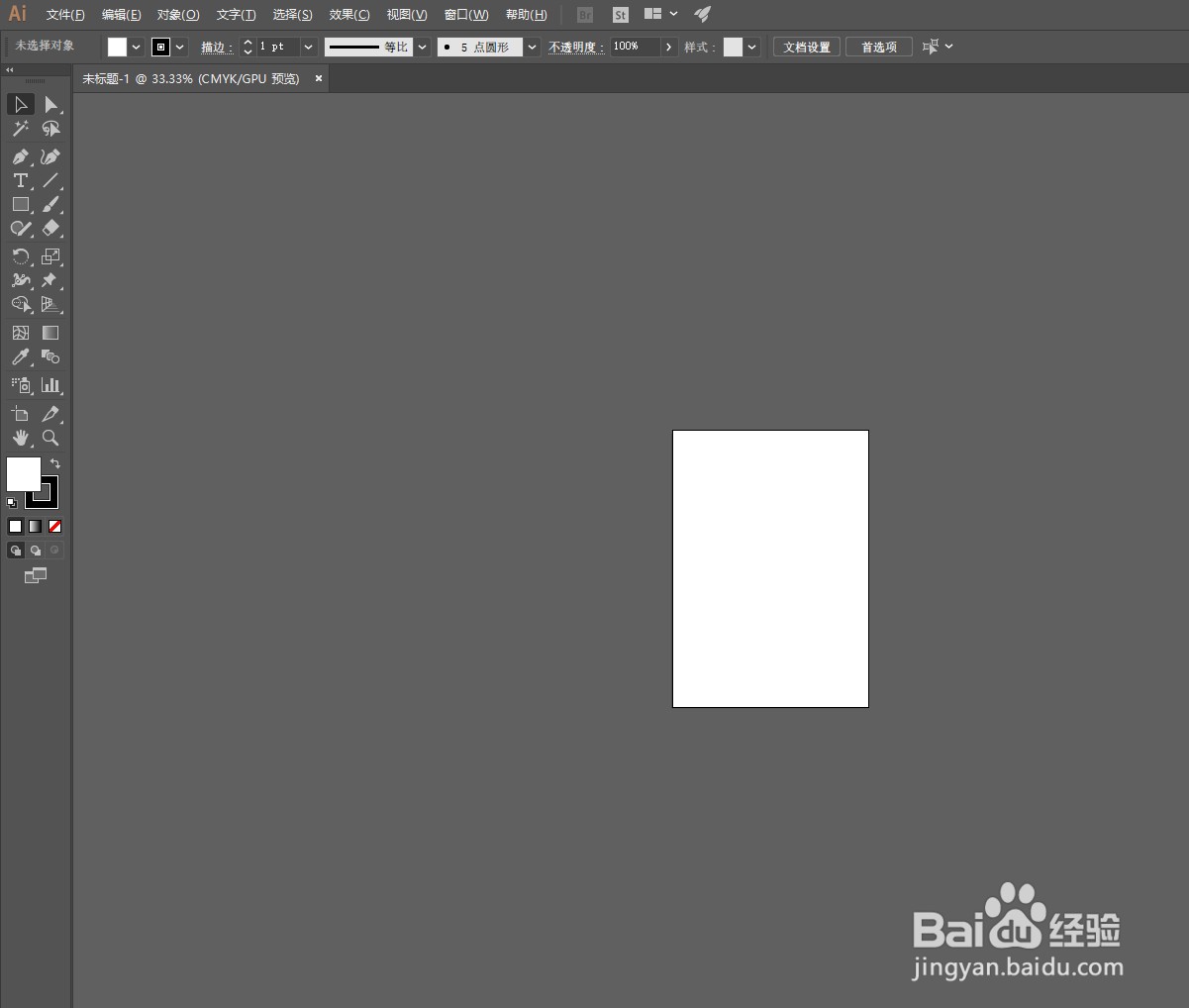The image size is (1189, 1008).
Task: Change screen mode at toolbar bottom
Action: (36, 575)
